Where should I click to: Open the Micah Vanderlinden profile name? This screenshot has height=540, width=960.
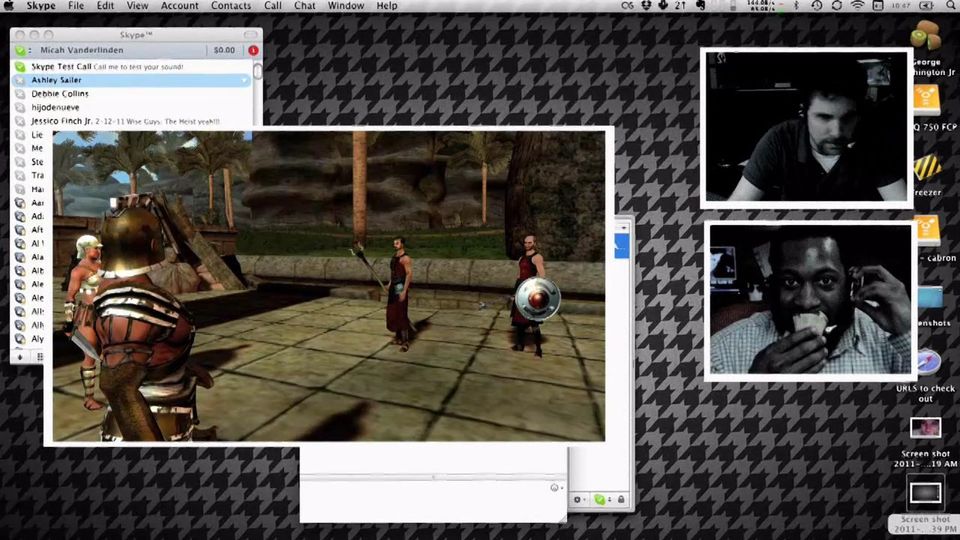(81, 50)
